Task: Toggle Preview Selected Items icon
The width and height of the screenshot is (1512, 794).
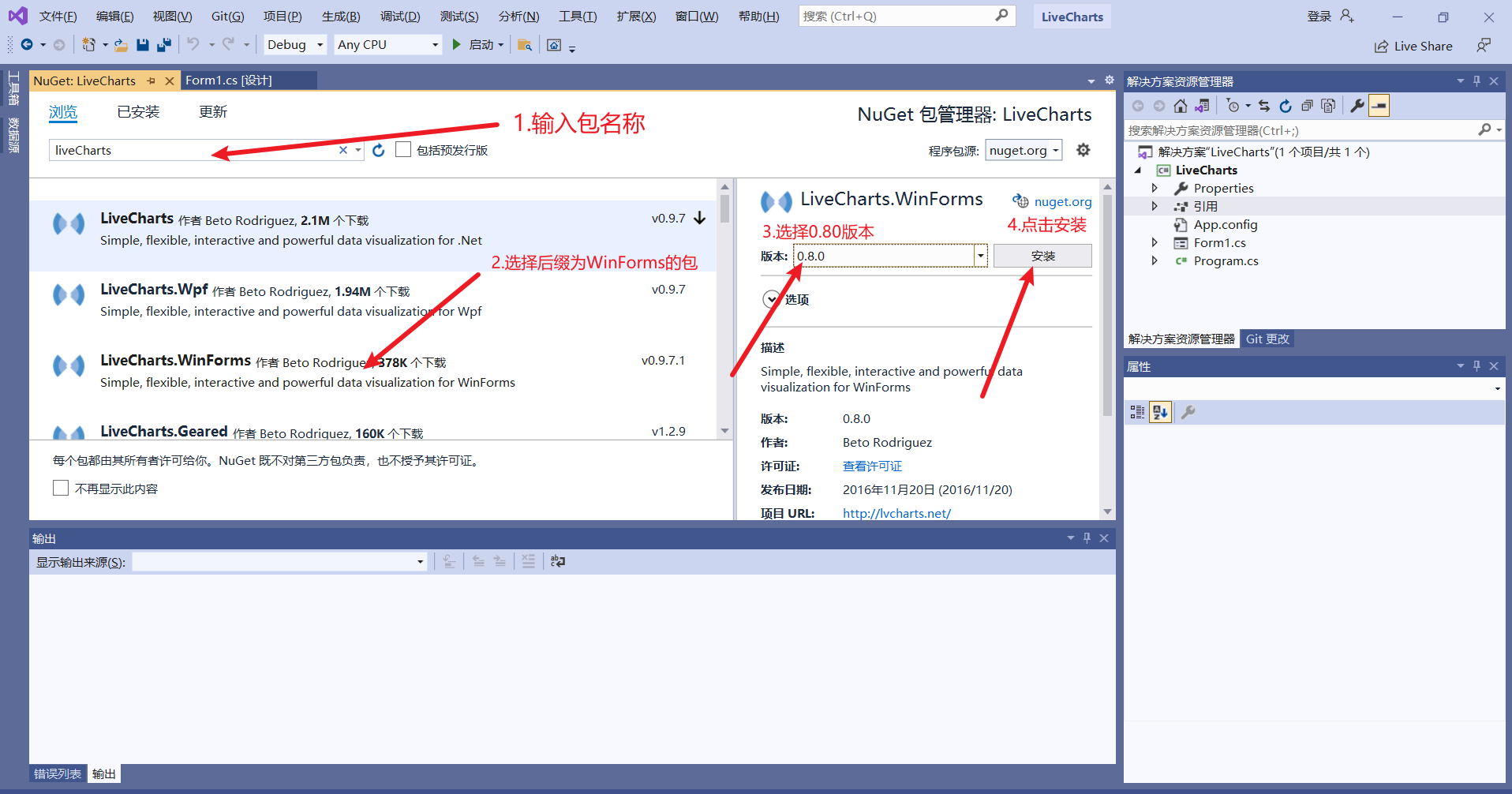Action: (x=1379, y=106)
